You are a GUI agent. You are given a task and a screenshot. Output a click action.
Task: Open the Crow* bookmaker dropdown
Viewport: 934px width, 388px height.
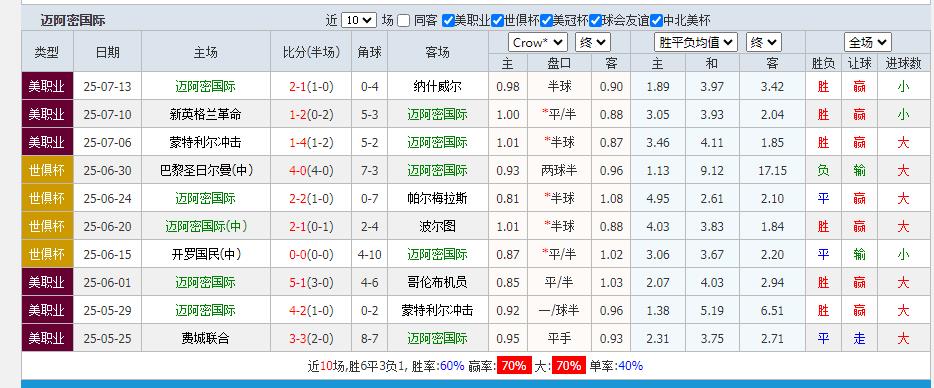pos(538,42)
